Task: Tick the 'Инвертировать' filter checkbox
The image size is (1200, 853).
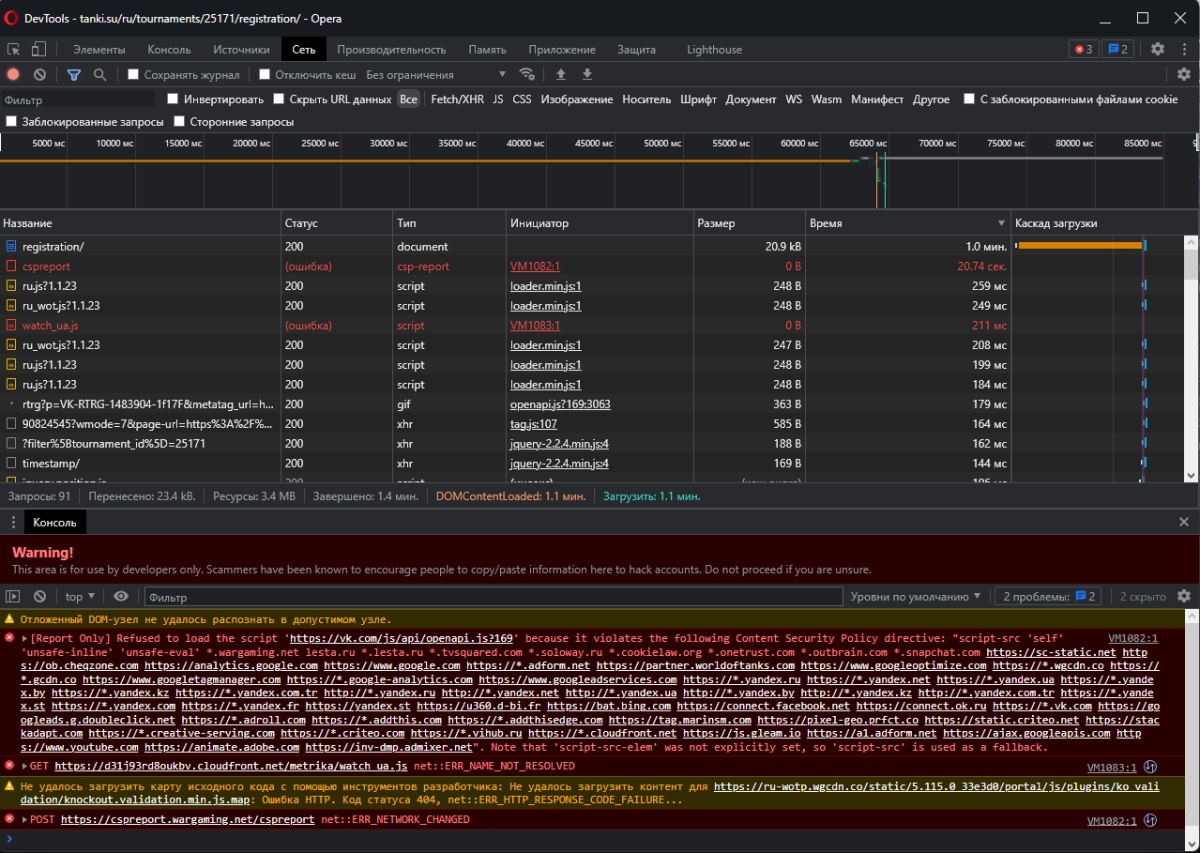Action: (173, 99)
